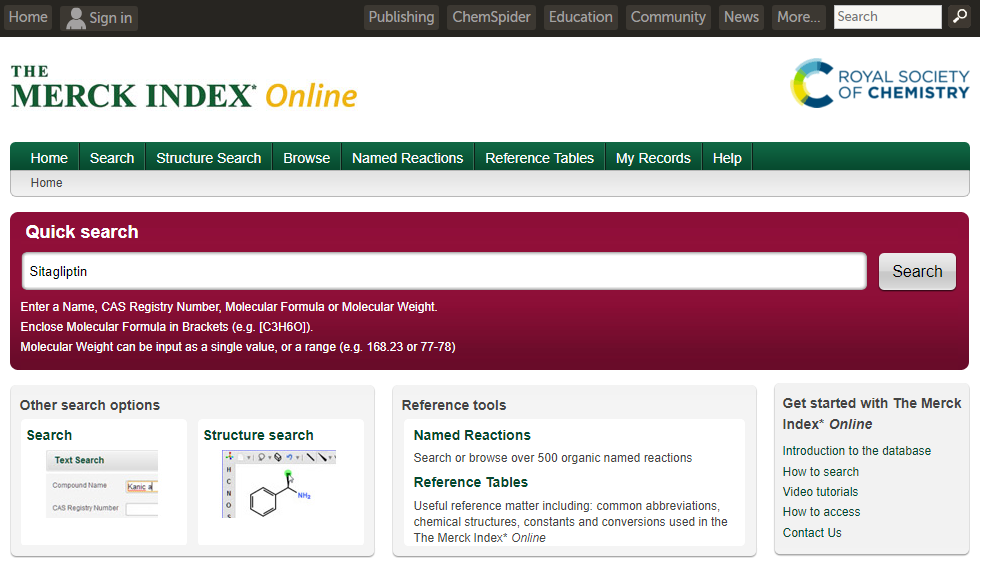Open the Publishing top bar link
Screen dimensions: 985x564
[401, 17]
